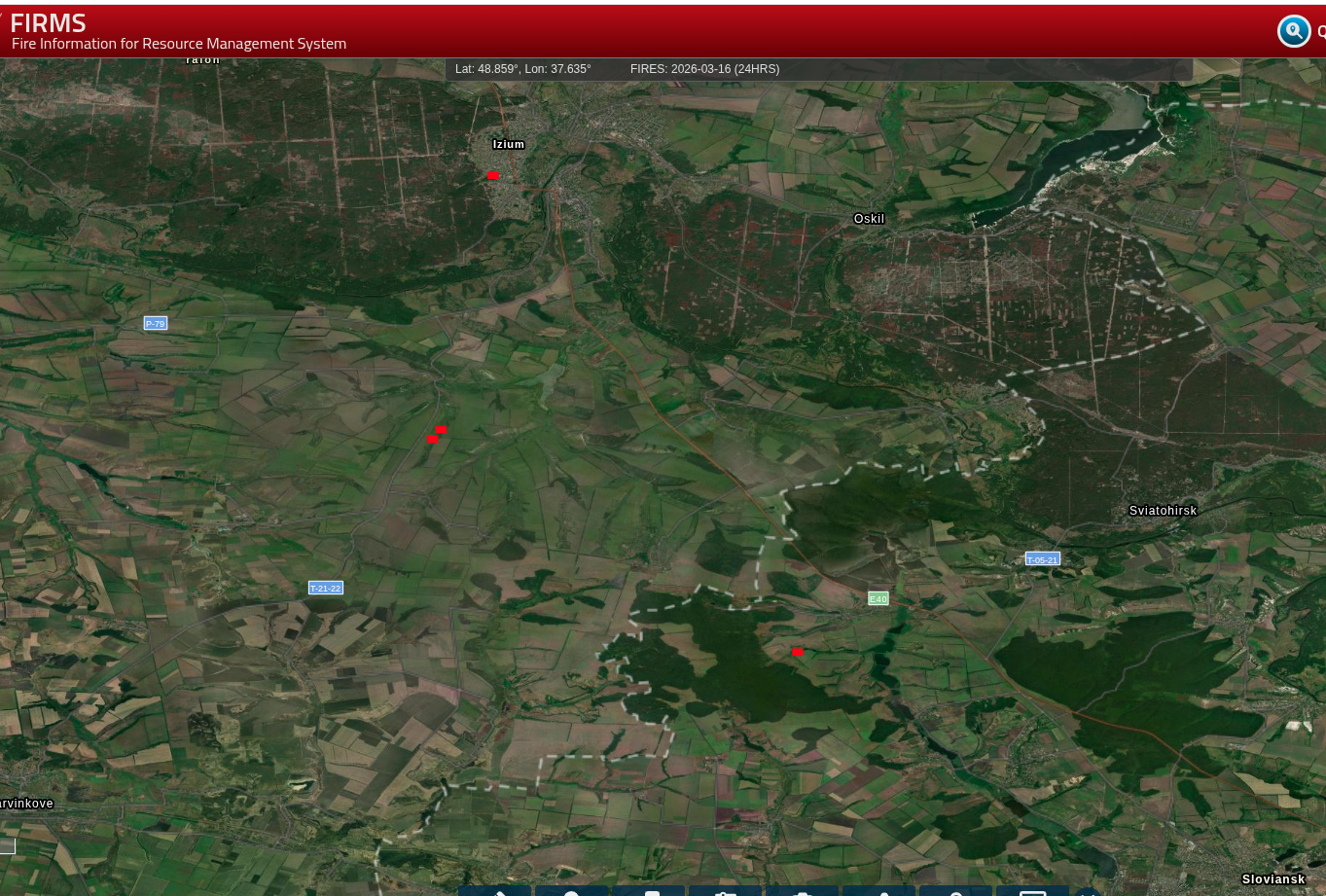Click the 'Fire Information for Resource Management System' subtitle
The width and height of the screenshot is (1326, 896).
click(x=179, y=44)
